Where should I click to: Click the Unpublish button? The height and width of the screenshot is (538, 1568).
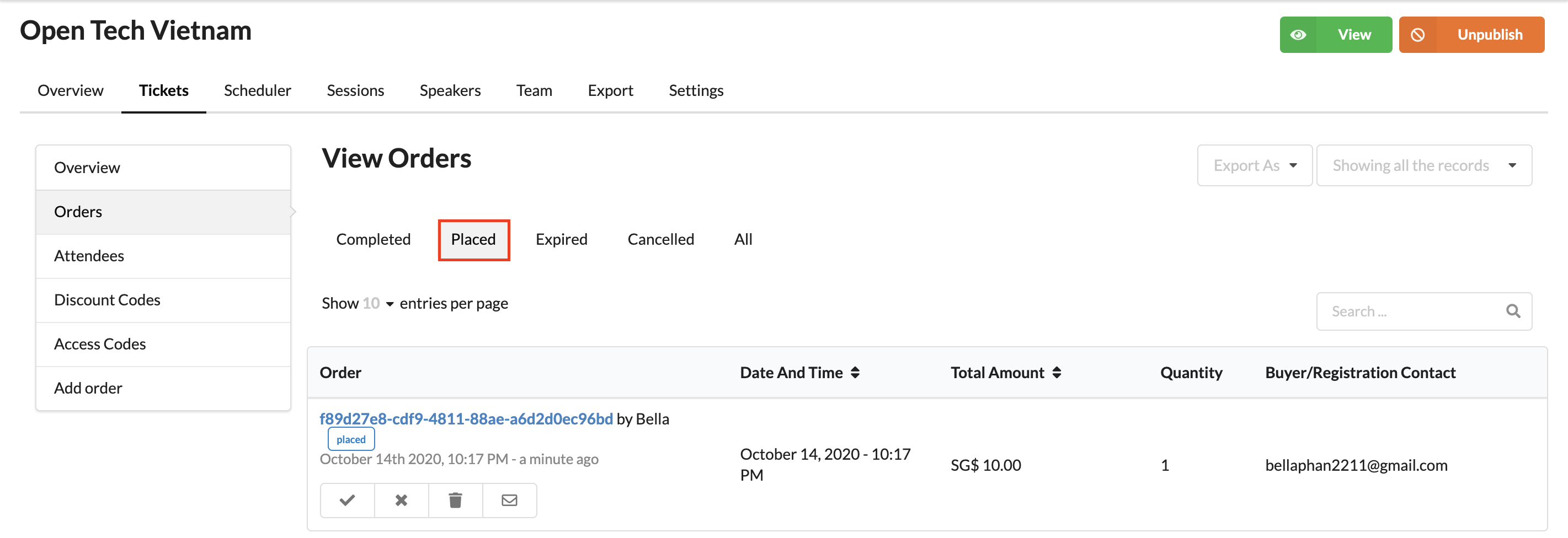[x=1471, y=35]
